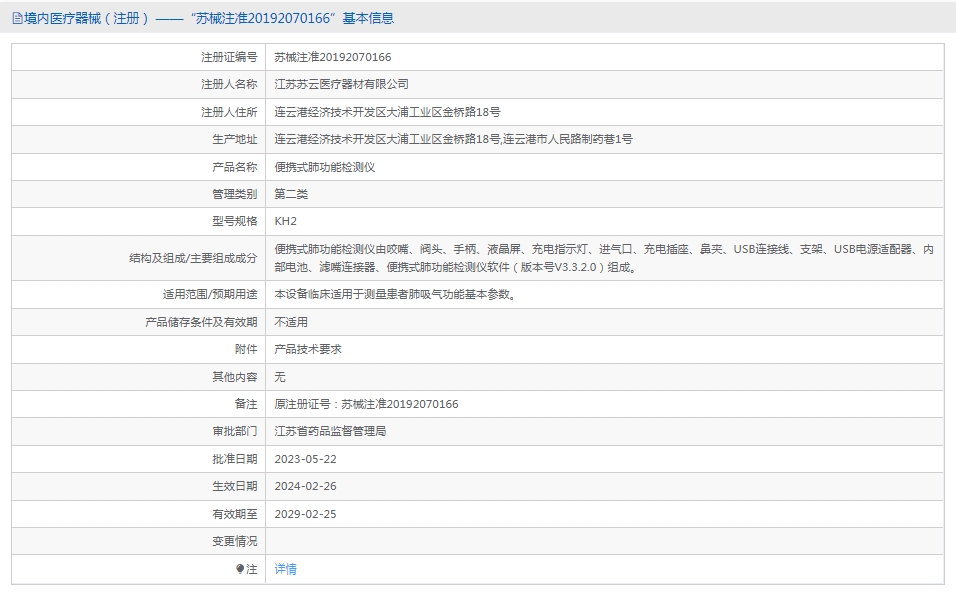Click the bulb icon beside 注 label
The height and width of the screenshot is (593, 956).
[240, 568]
